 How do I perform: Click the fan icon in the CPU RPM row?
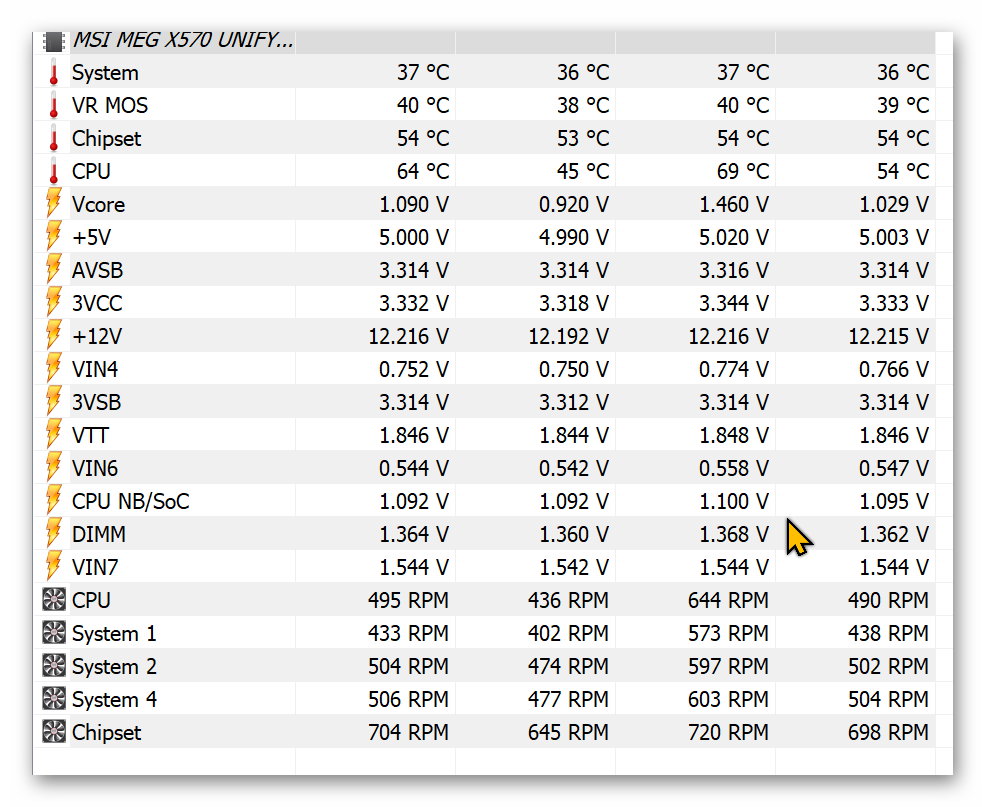pyautogui.click(x=54, y=600)
